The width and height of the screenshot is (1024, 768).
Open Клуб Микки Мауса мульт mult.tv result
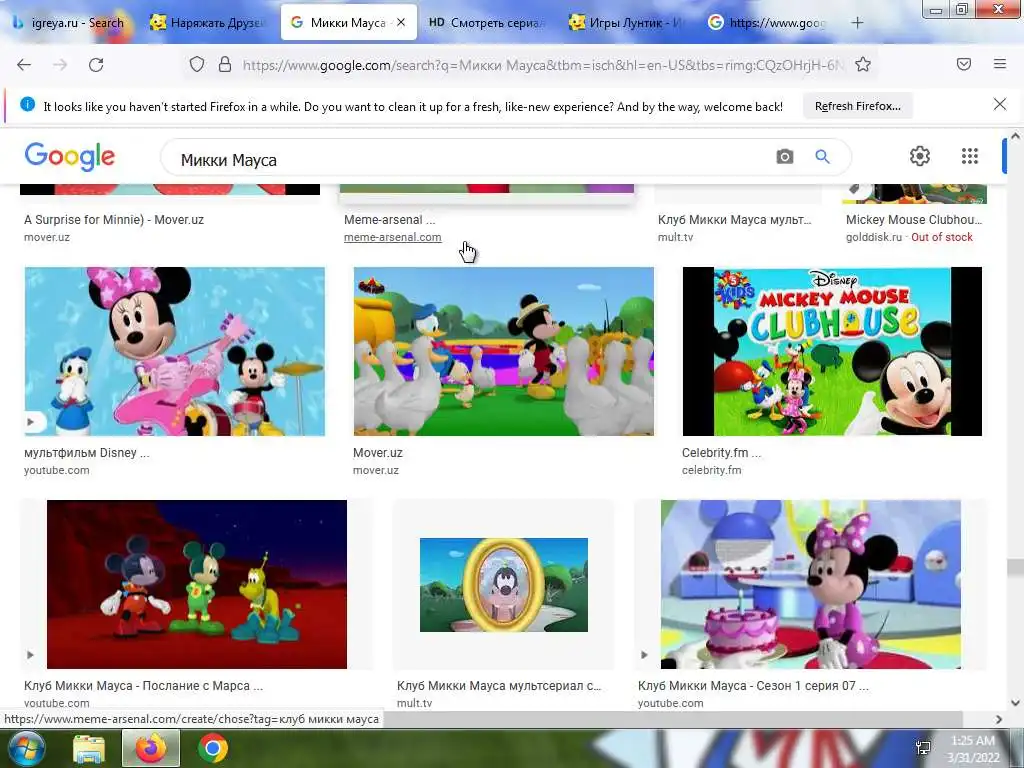click(734, 220)
